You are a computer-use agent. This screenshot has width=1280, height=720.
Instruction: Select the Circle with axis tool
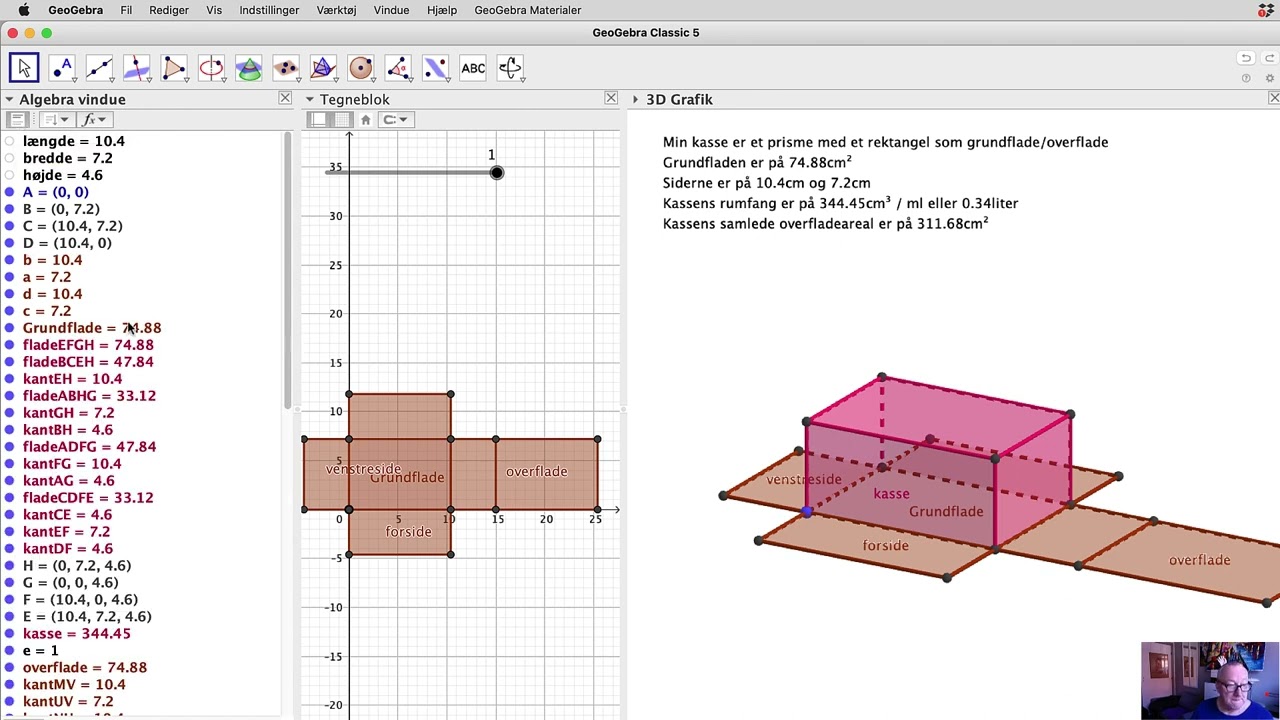211,68
